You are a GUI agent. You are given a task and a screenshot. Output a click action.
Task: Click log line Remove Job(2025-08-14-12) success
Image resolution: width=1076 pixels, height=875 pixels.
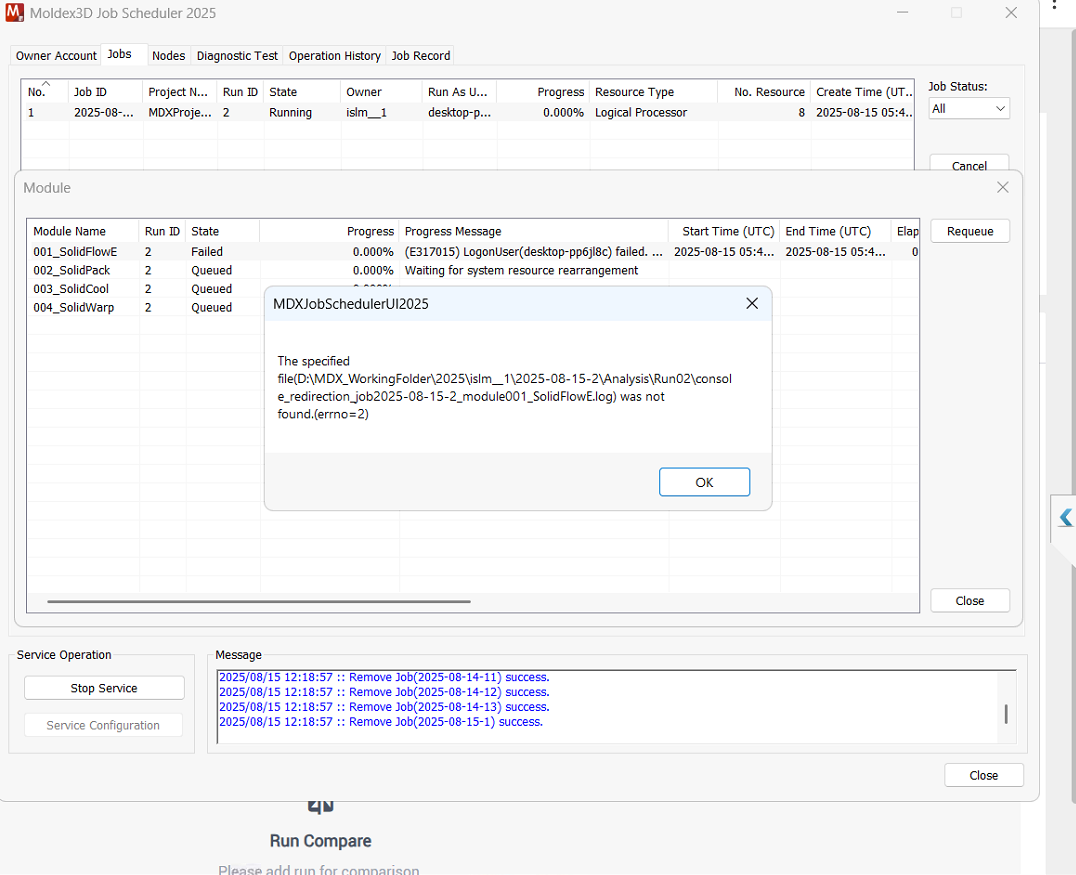(384, 692)
